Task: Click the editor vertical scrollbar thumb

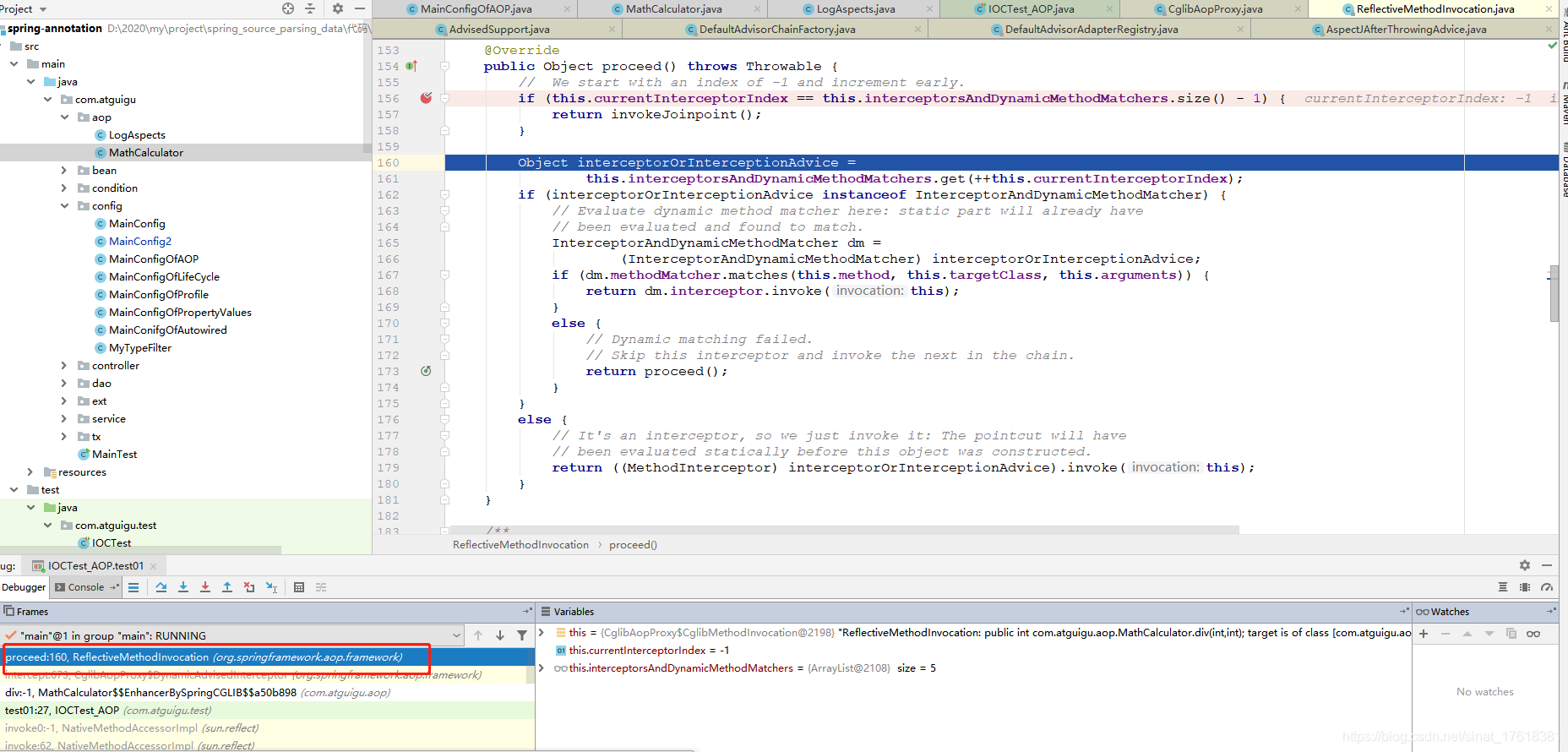Action: coord(1554,293)
